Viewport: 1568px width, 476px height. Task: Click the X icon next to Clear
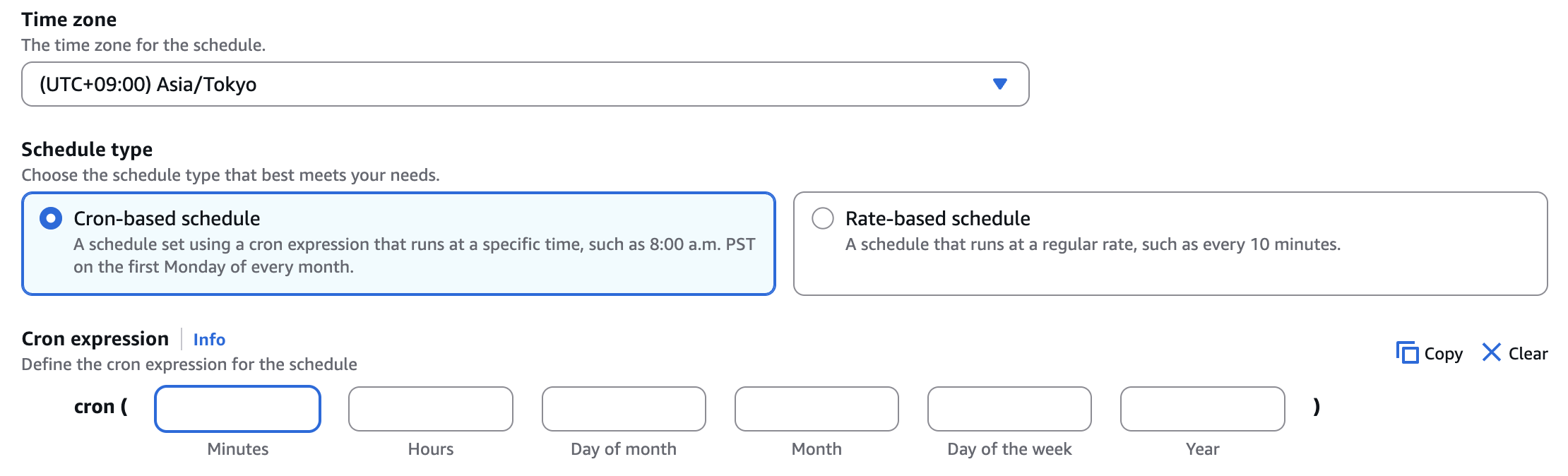[x=1491, y=352]
